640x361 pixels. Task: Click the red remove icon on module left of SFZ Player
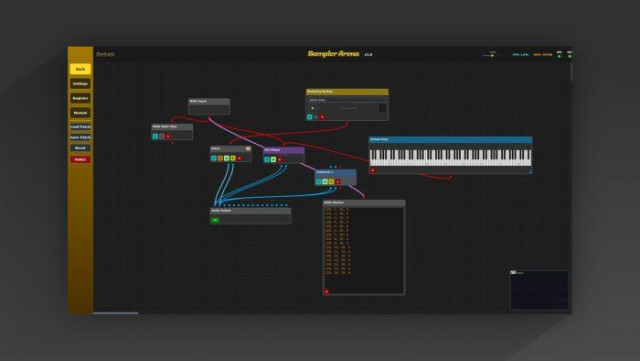239,158
